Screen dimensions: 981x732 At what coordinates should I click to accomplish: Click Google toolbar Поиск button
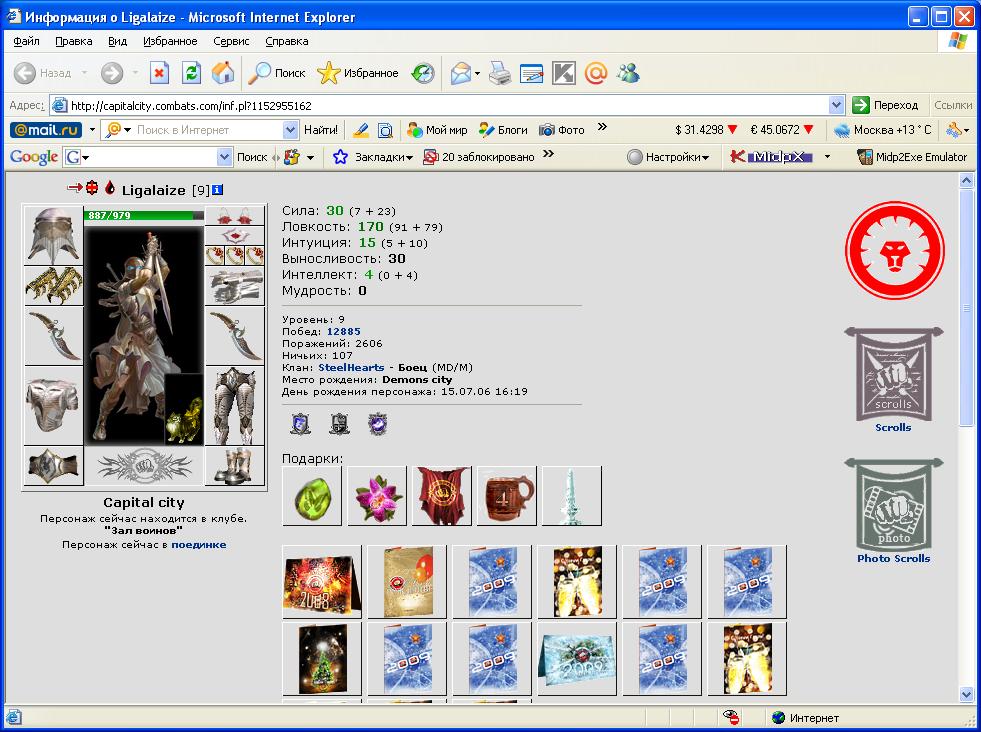coord(252,157)
